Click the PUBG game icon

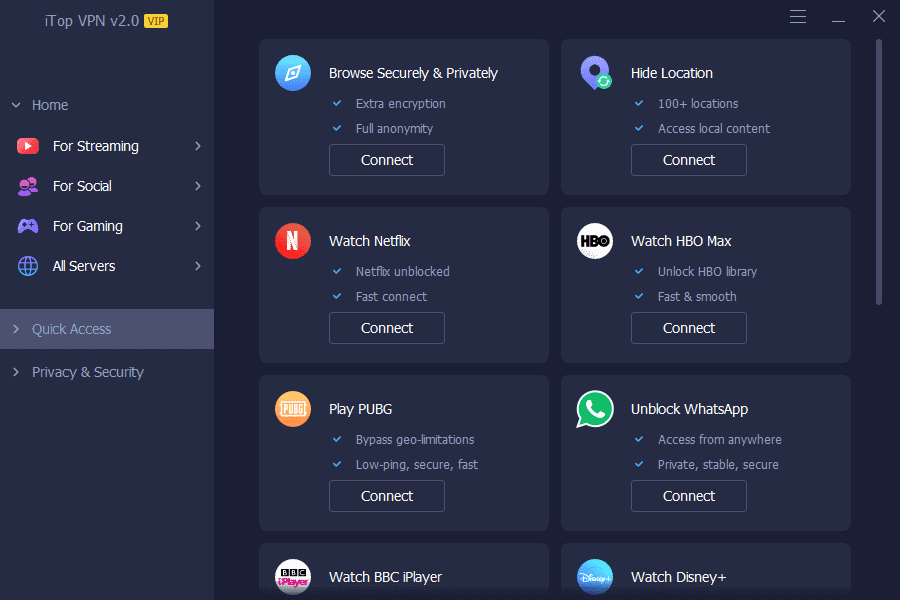292,409
